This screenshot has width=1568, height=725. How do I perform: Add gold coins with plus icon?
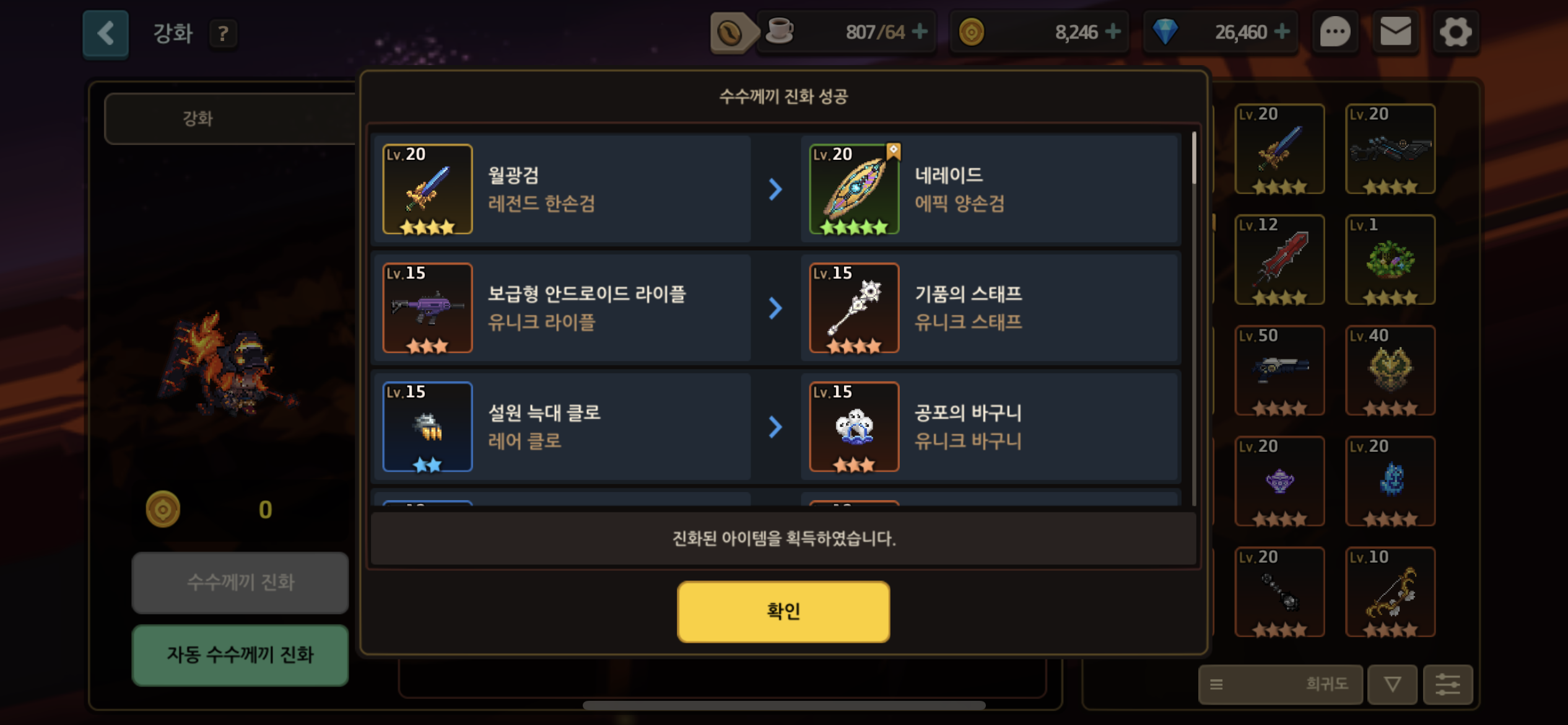1113,31
